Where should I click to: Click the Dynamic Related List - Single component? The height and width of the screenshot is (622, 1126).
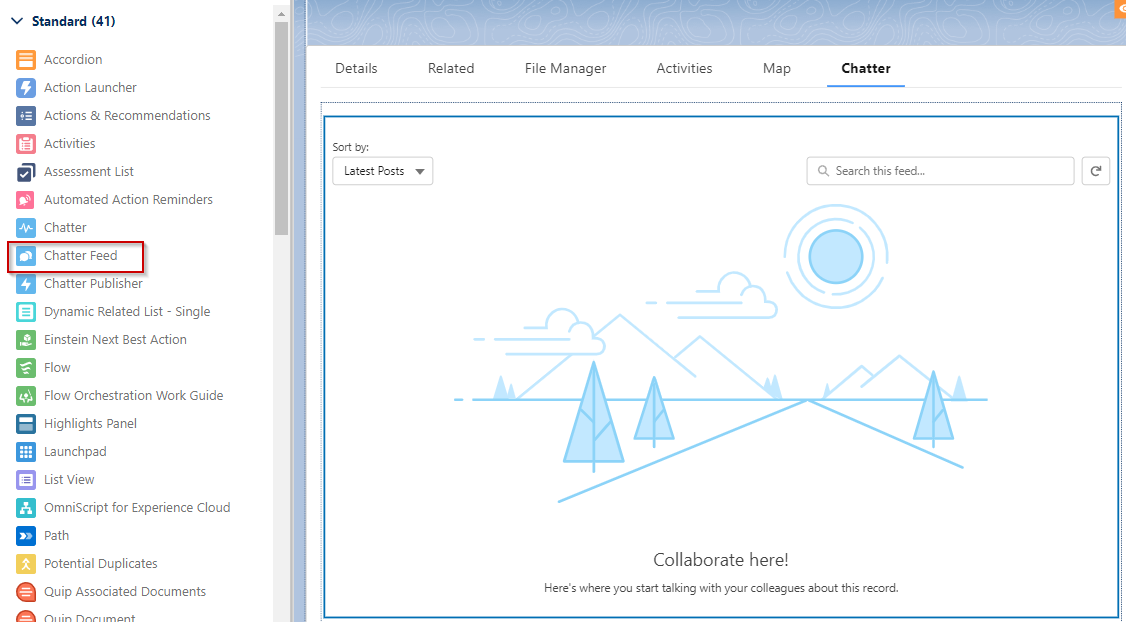pyautogui.click(x=127, y=311)
